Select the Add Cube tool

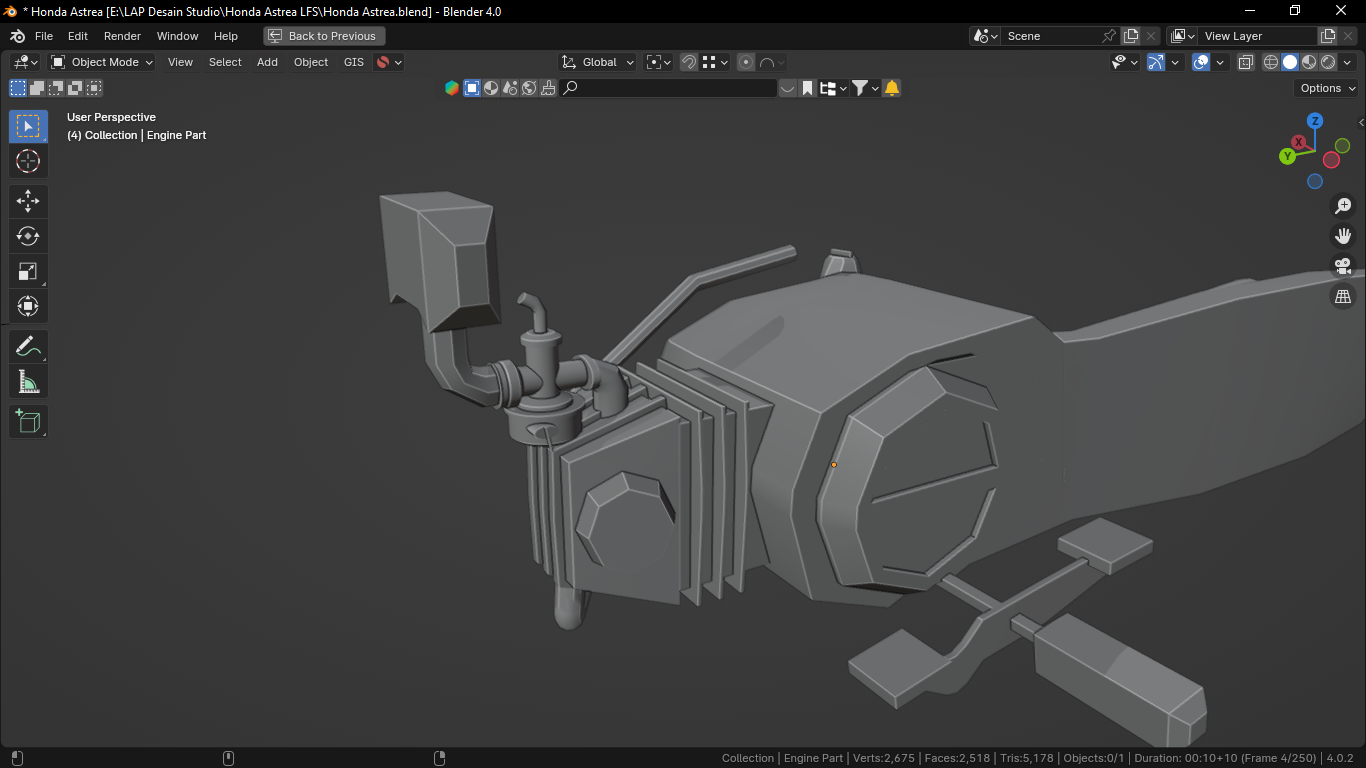pos(28,421)
